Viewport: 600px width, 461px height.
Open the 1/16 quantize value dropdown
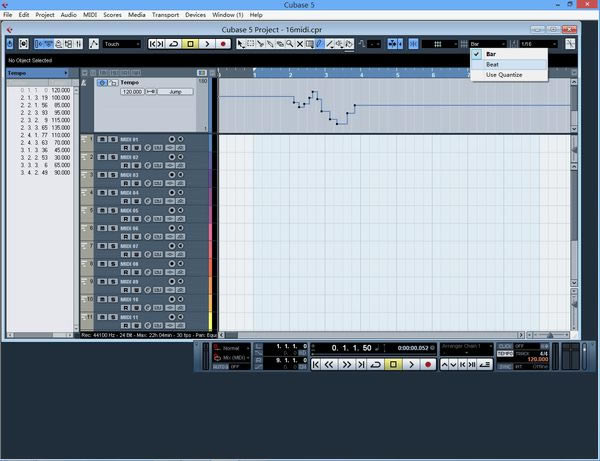point(537,44)
